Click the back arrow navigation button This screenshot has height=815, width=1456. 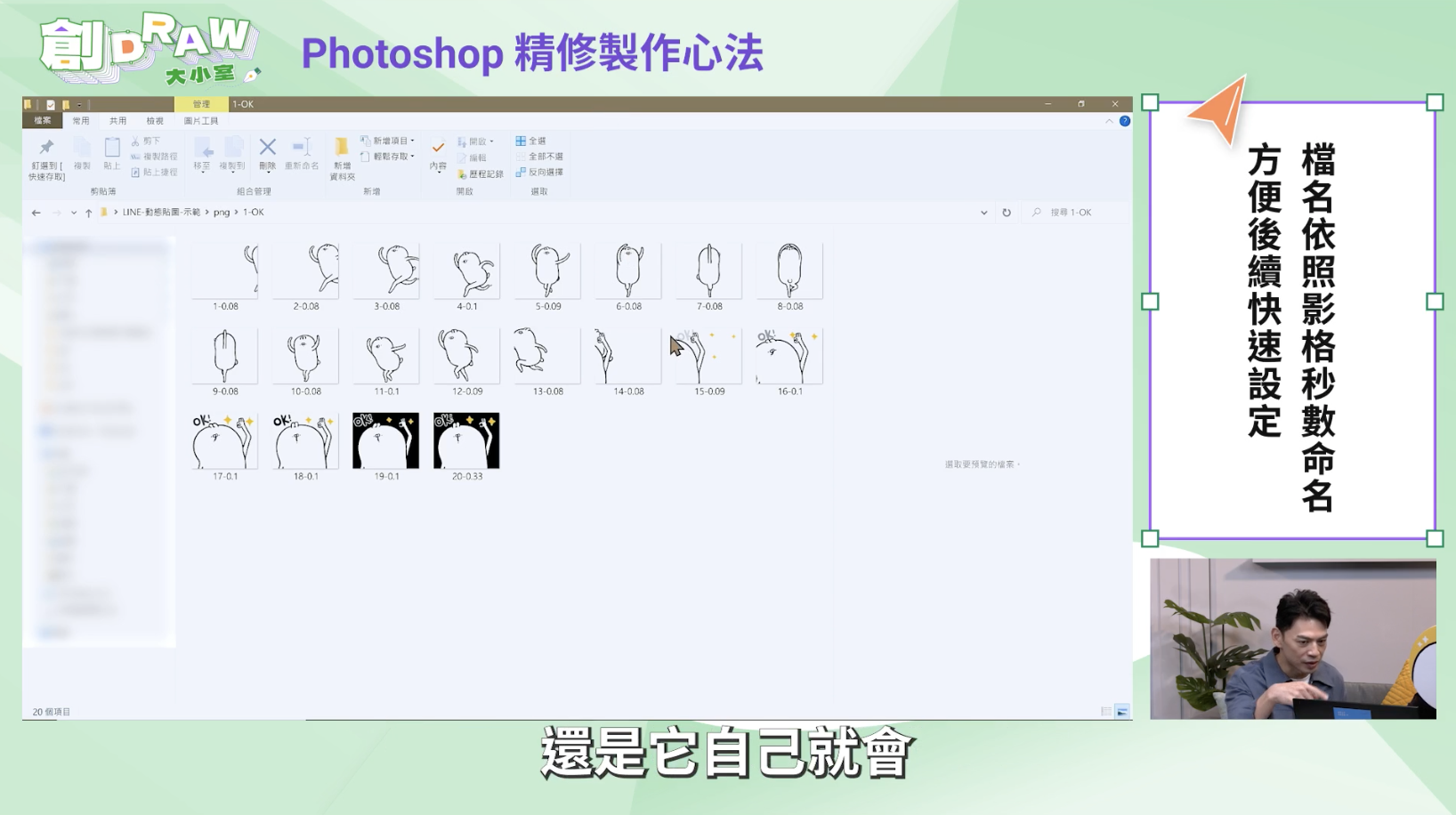click(36, 213)
